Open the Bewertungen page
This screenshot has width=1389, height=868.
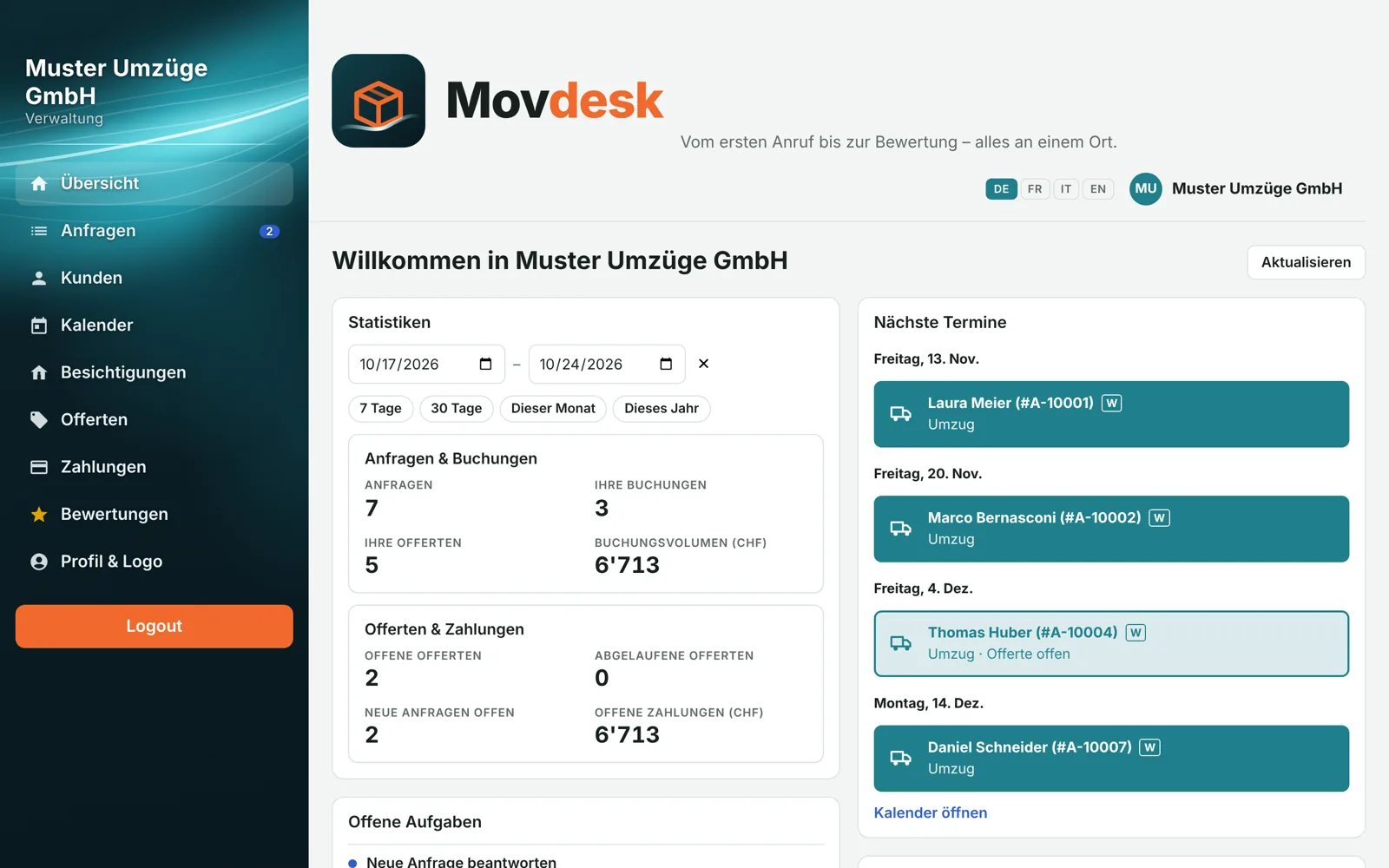(155, 515)
